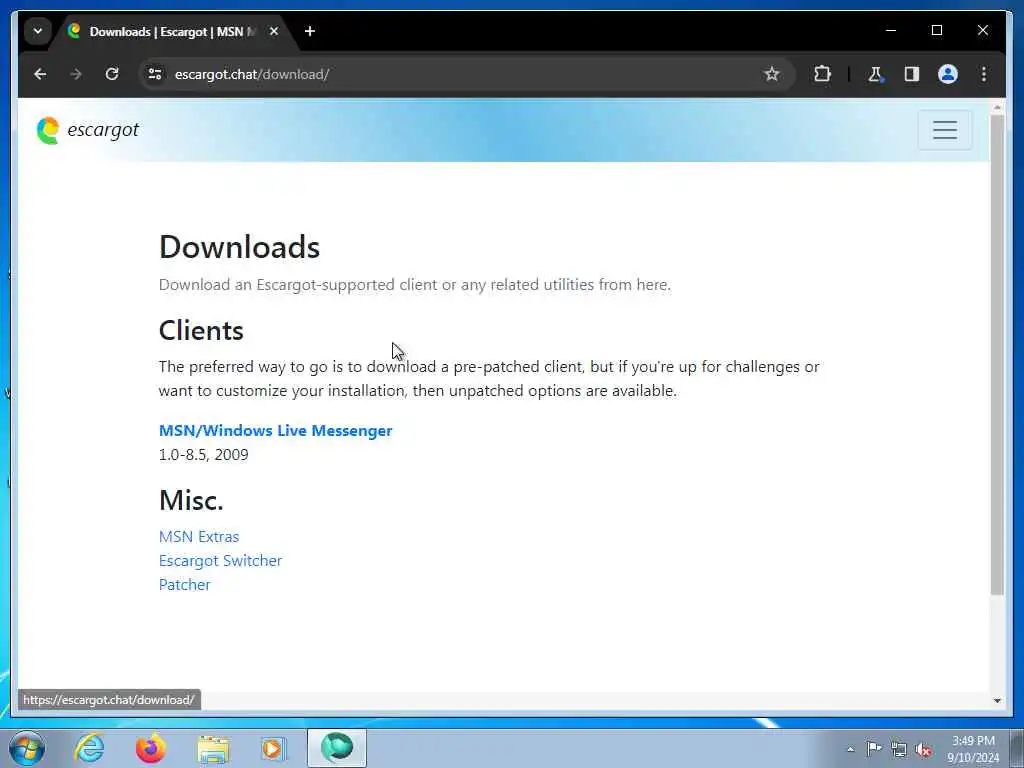Toggle the browser side panel

tap(912, 74)
